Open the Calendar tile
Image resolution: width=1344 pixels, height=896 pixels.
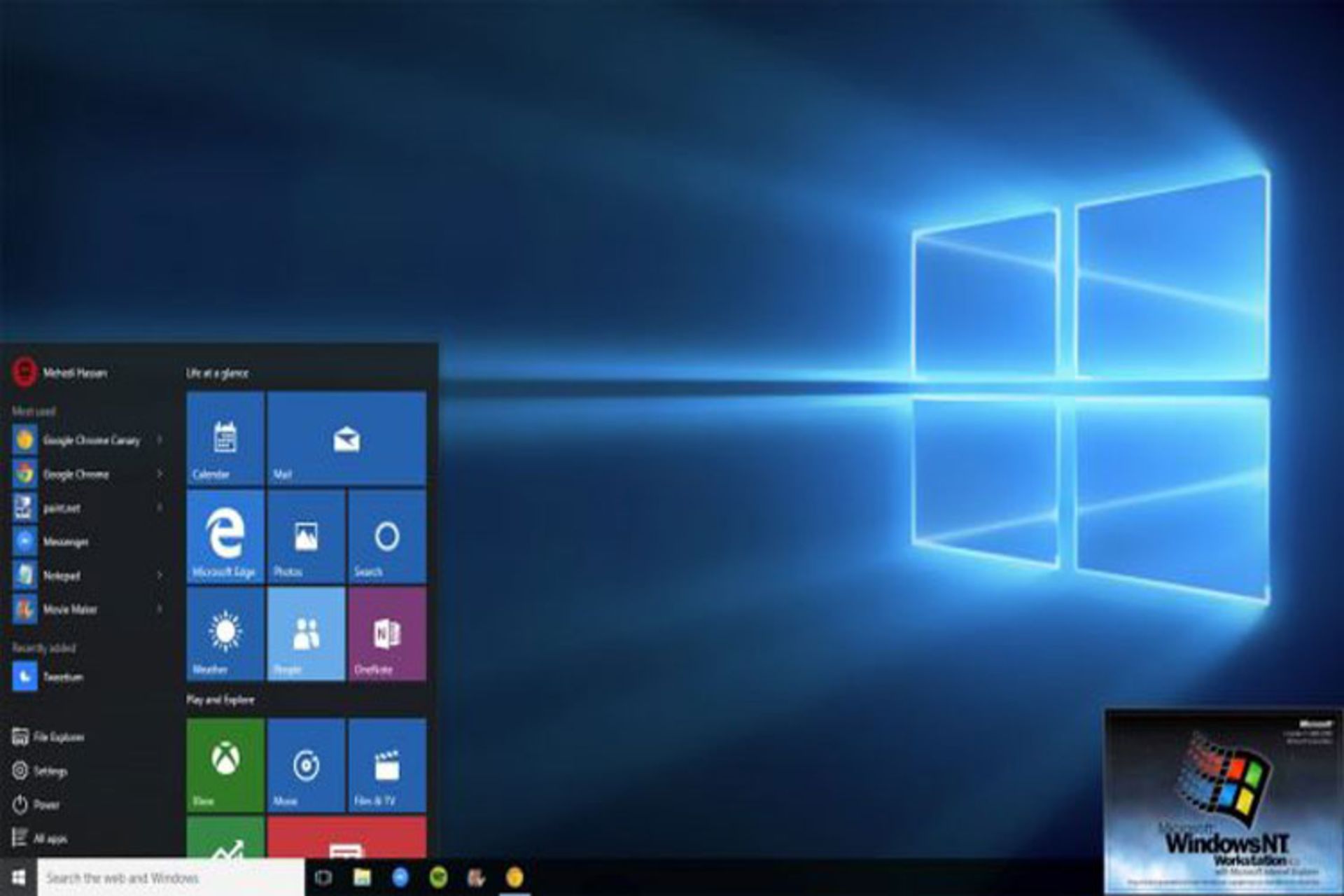pos(225,438)
